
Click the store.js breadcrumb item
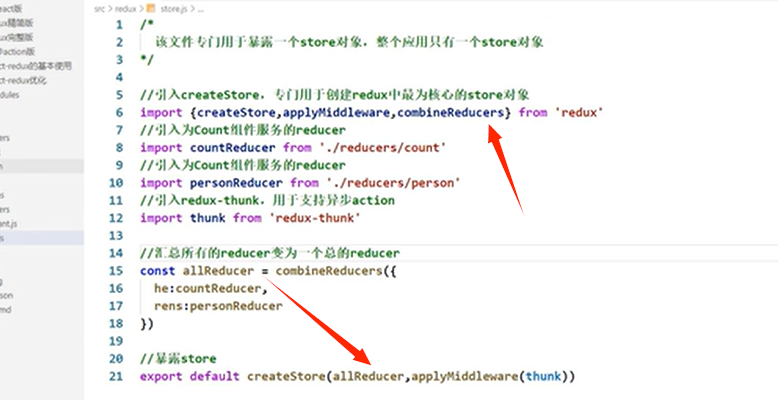(x=173, y=8)
